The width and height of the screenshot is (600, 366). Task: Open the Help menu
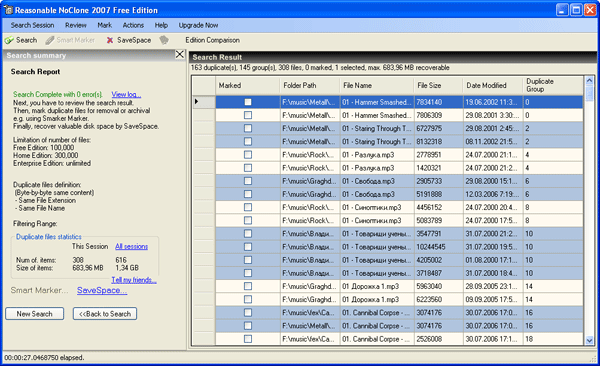pos(161,25)
